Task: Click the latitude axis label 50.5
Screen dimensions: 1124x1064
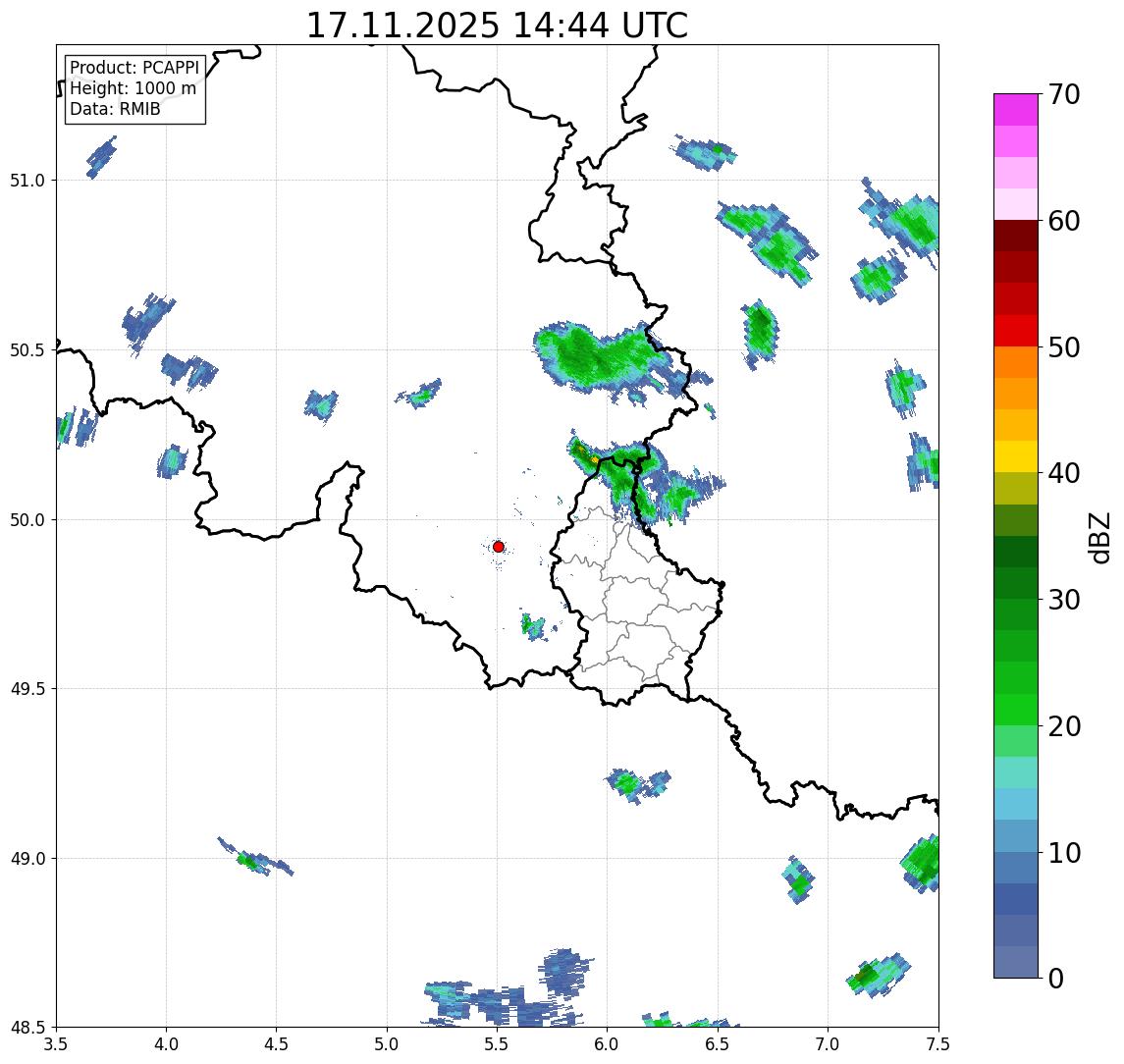Action: click(x=27, y=350)
